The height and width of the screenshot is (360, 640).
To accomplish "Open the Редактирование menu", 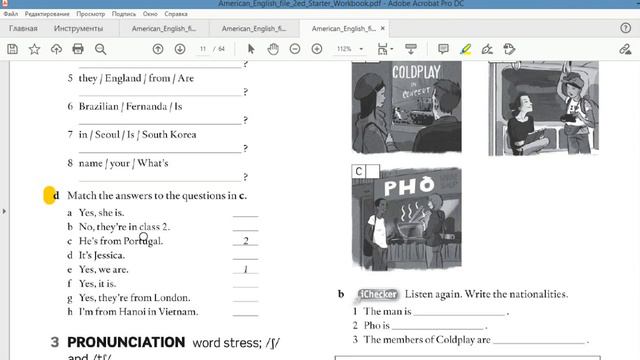I will click(47, 14).
